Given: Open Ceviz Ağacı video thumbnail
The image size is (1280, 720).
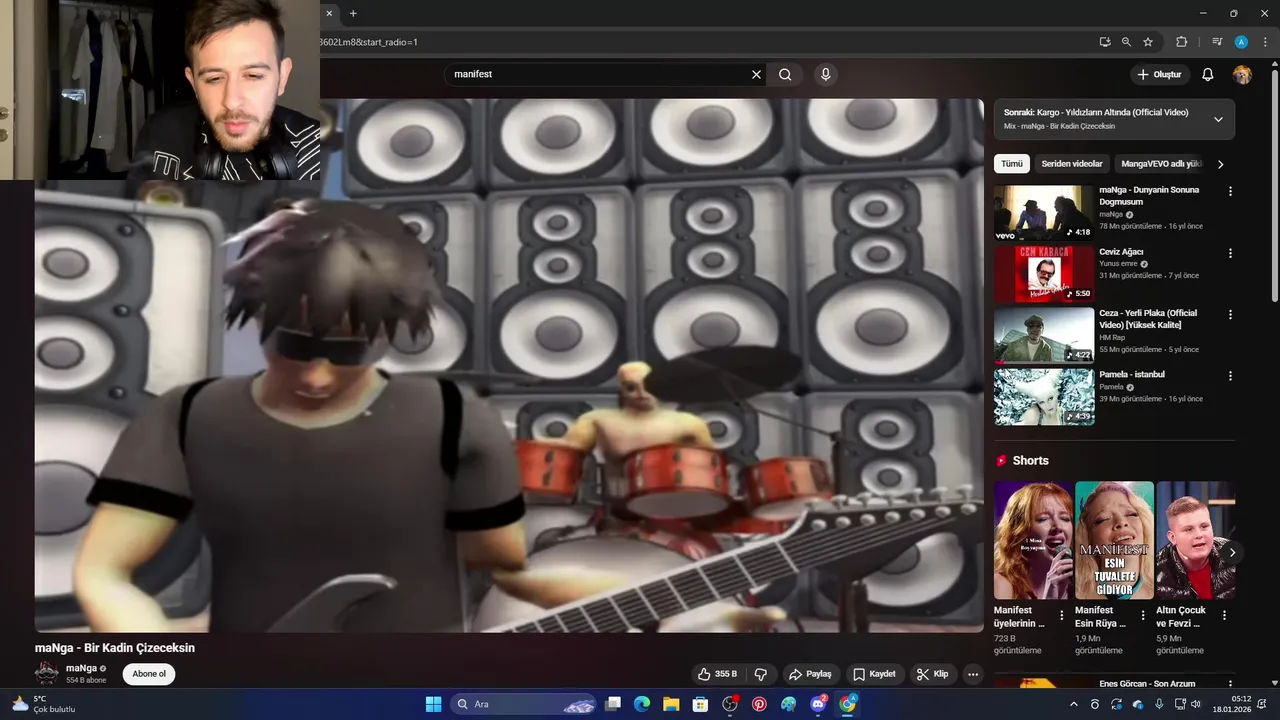Looking at the screenshot, I should 1044,274.
